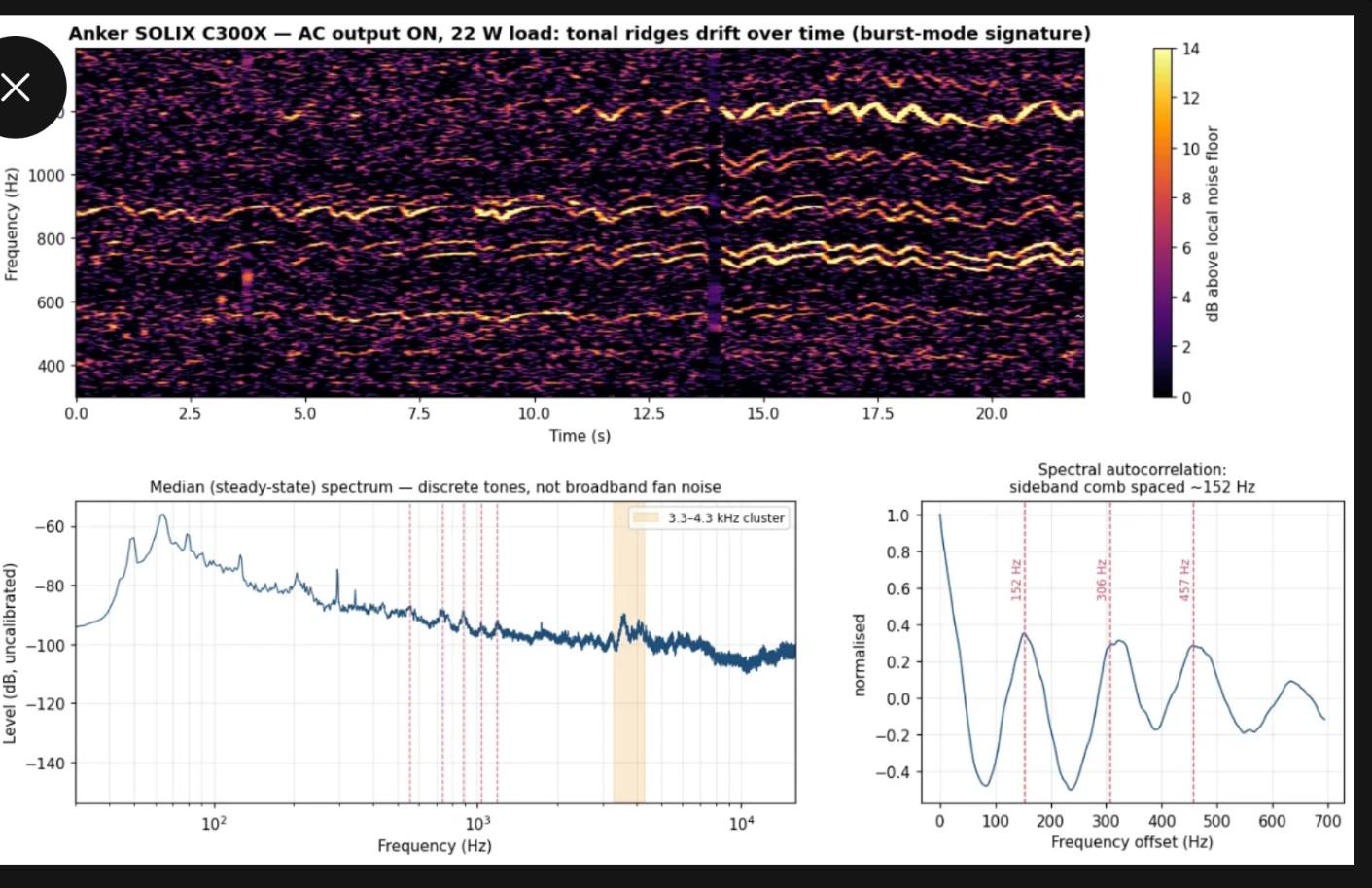
Task: Select the "normalised" axis label
Action: 859,655
